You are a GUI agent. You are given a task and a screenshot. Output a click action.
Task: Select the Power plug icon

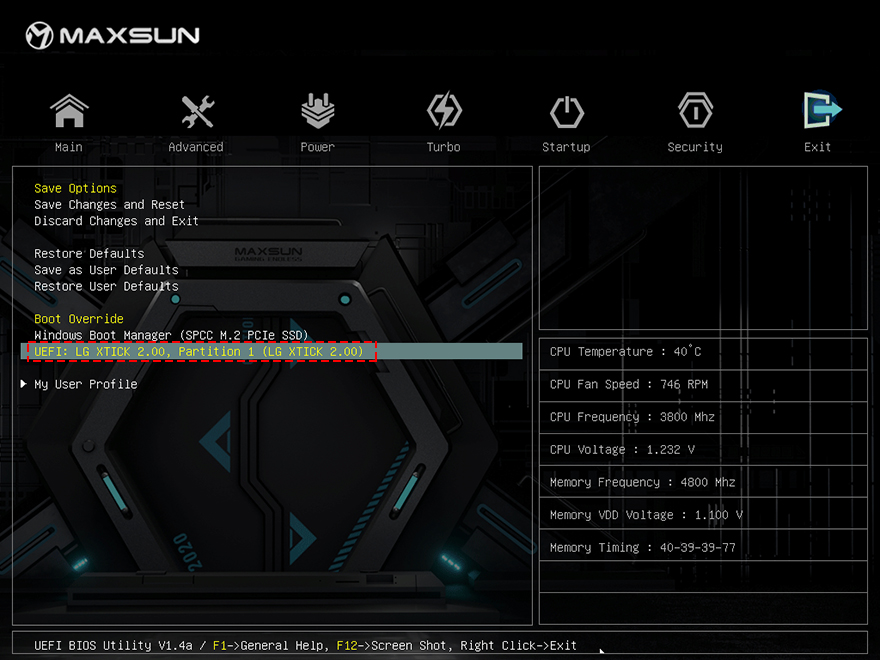(318, 111)
